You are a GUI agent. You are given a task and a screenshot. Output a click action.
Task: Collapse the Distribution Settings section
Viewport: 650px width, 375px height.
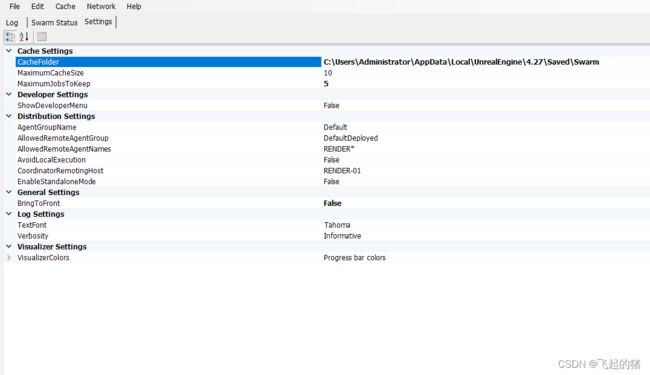pos(9,116)
